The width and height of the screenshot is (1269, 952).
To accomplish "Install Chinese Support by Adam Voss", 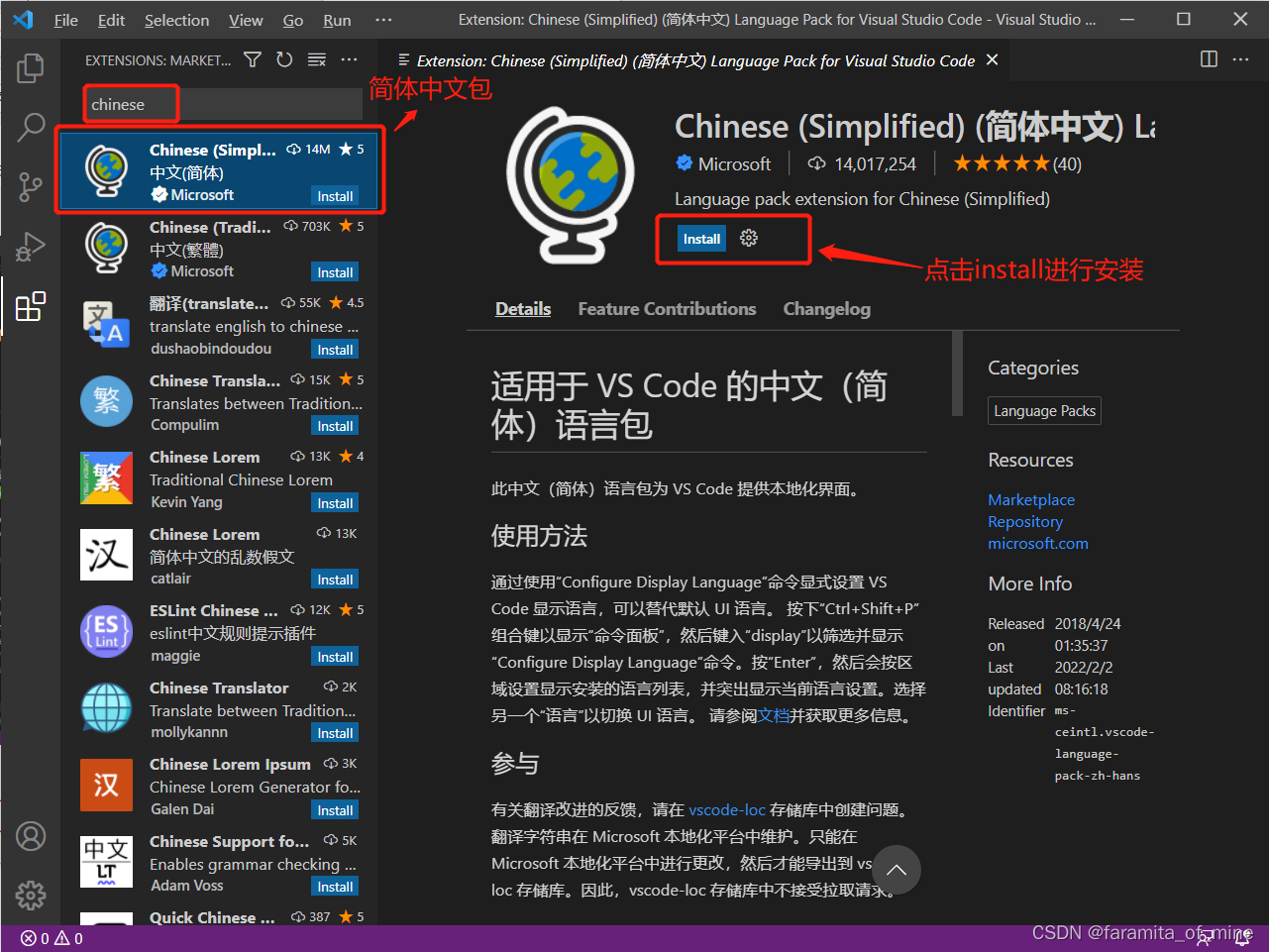I will 335,887.
